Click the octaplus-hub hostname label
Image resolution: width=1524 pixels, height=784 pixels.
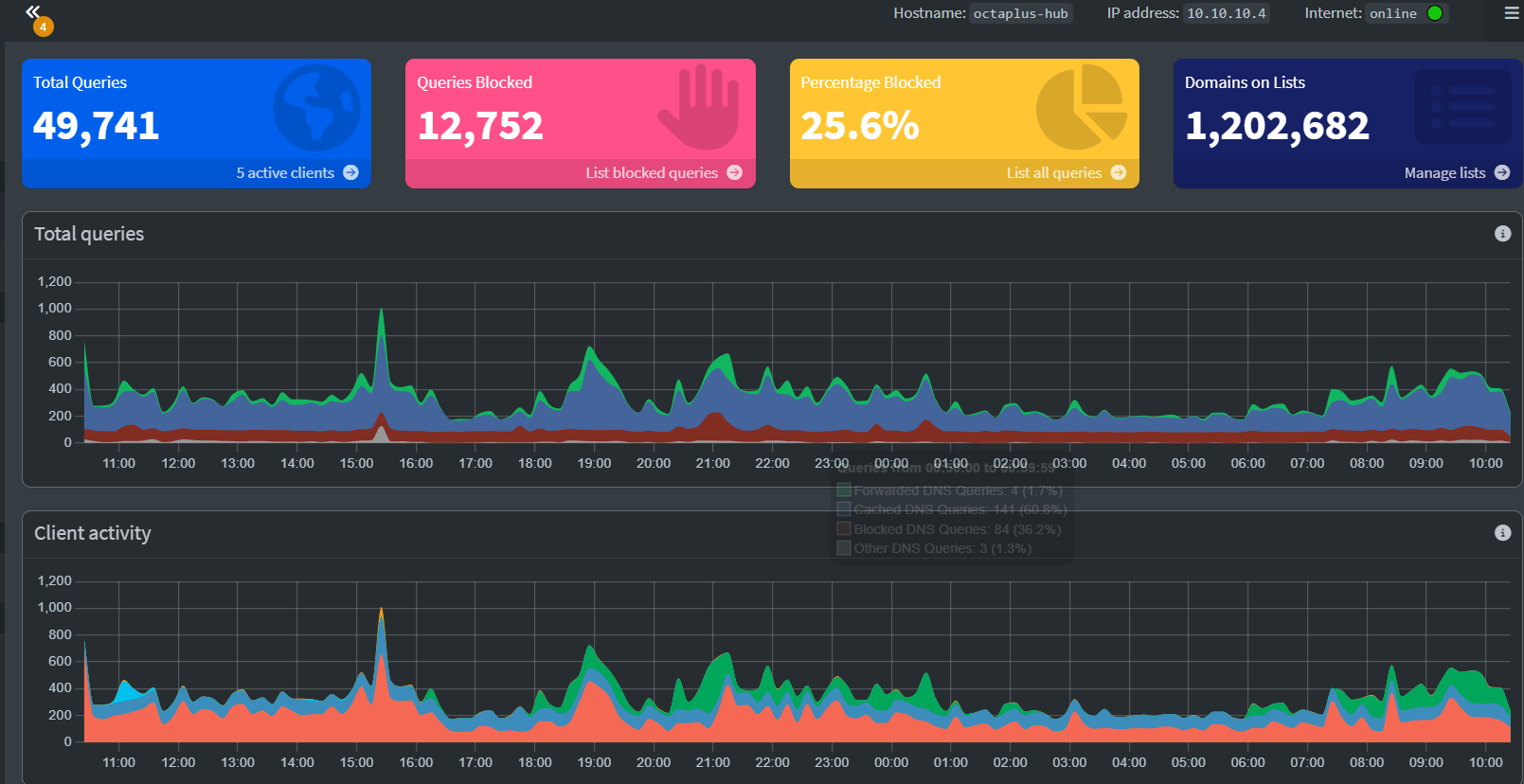pyautogui.click(x=1020, y=13)
